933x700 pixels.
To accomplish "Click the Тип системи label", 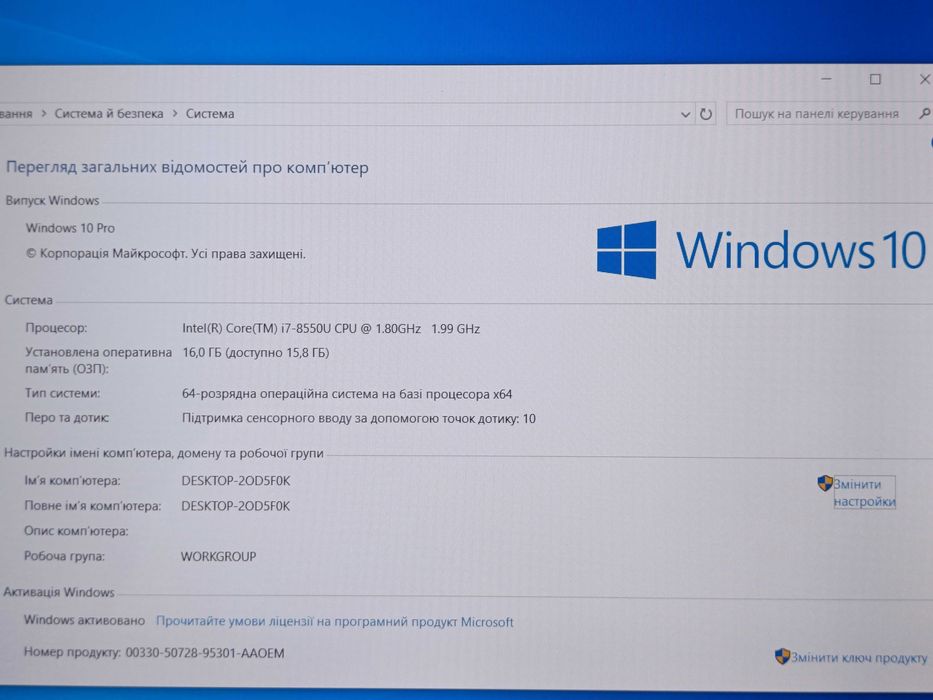I will [x=62, y=393].
